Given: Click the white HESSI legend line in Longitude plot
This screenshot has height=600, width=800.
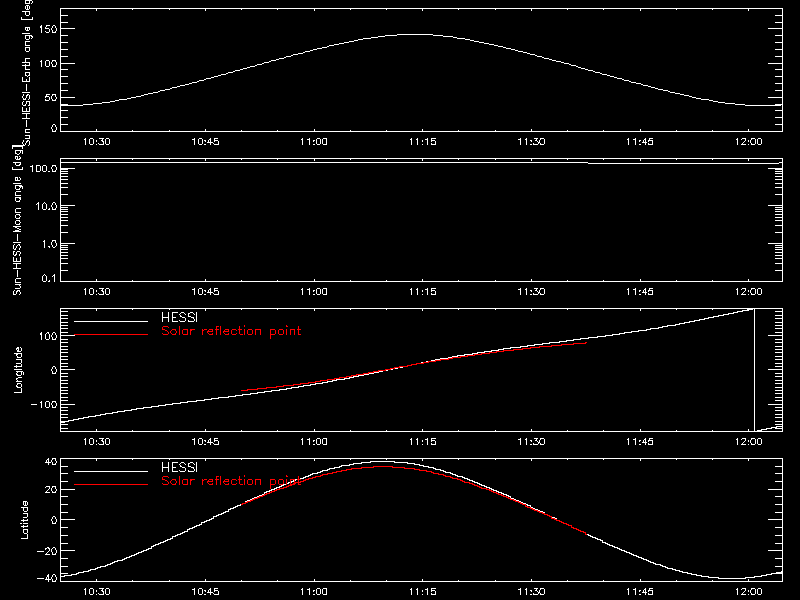Looking at the screenshot, I should 111,321.
